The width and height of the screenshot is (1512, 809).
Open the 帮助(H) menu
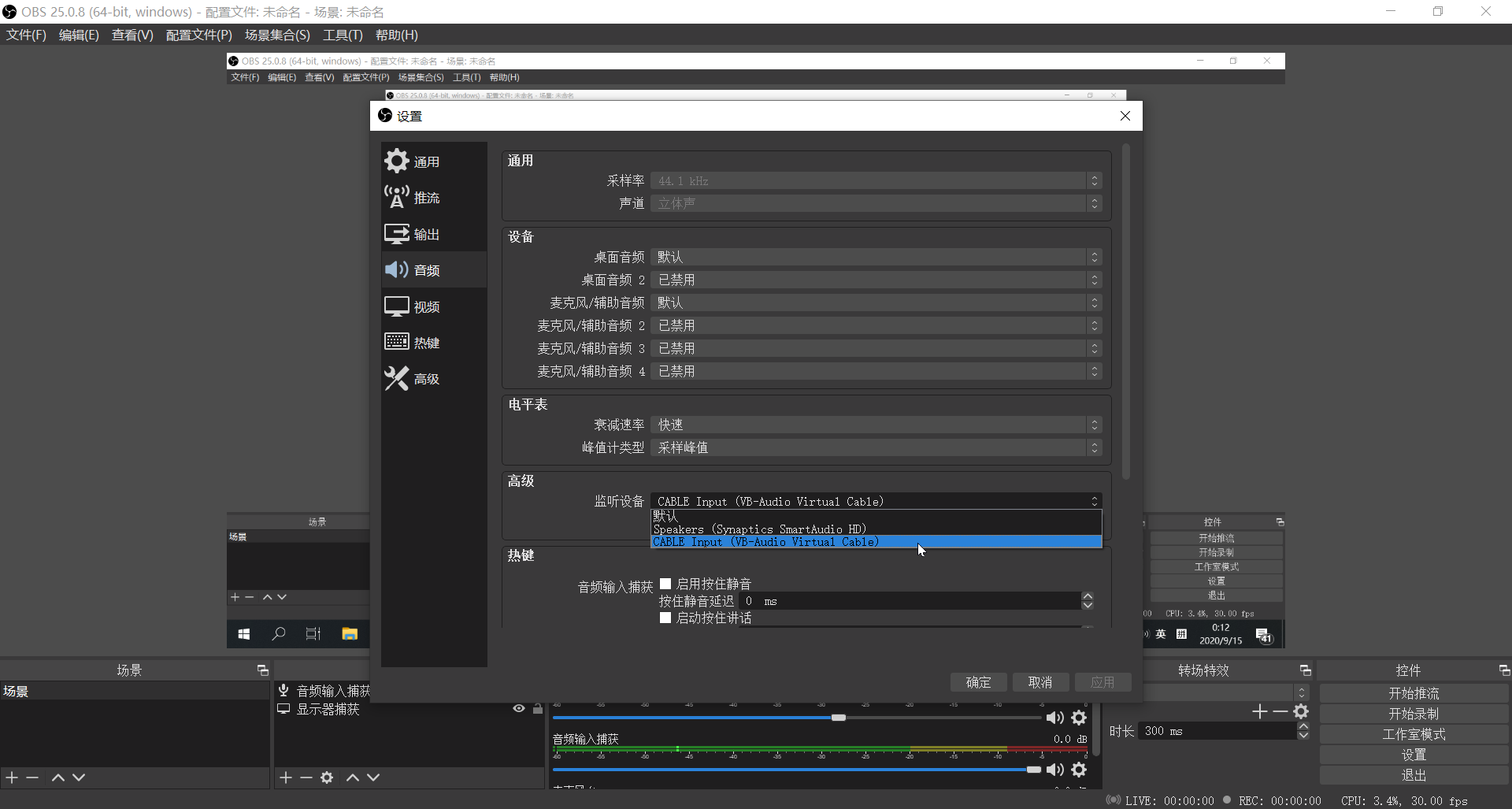[x=396, y=35]
